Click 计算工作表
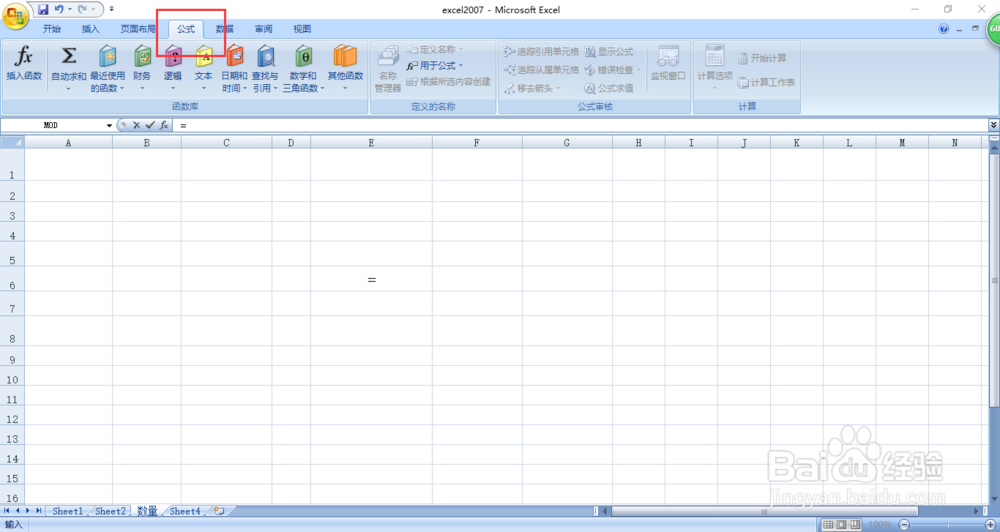1000x532 pixels. (767, 82)
